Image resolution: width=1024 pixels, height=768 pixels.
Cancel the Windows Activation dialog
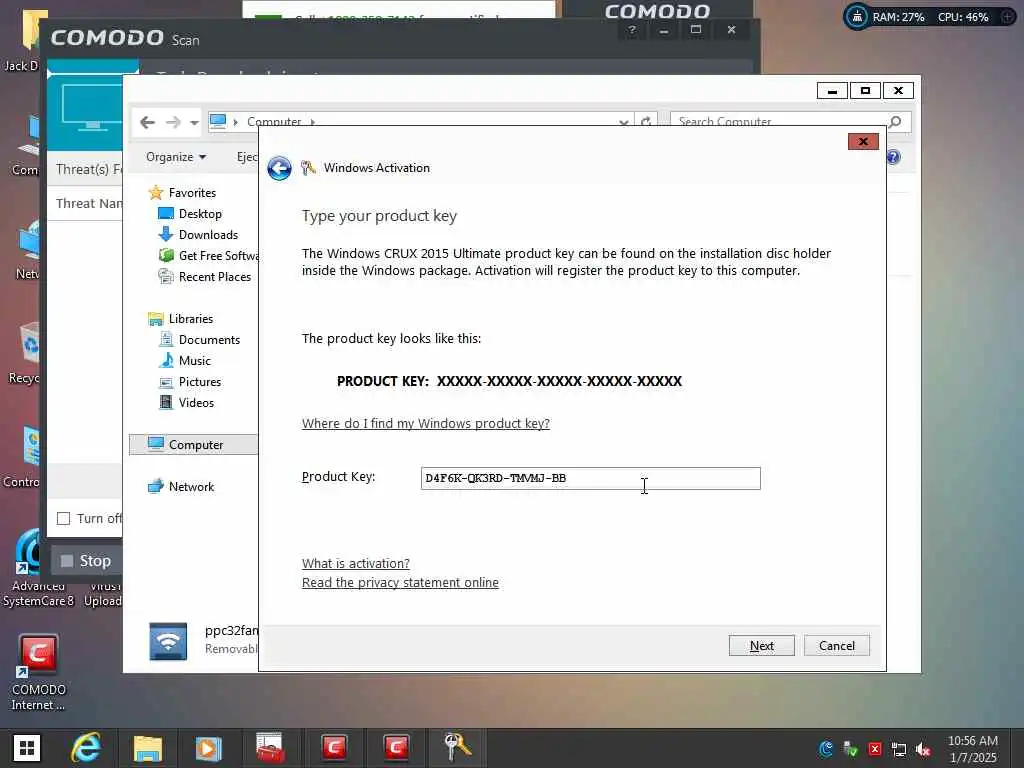(x=837, y=645)
